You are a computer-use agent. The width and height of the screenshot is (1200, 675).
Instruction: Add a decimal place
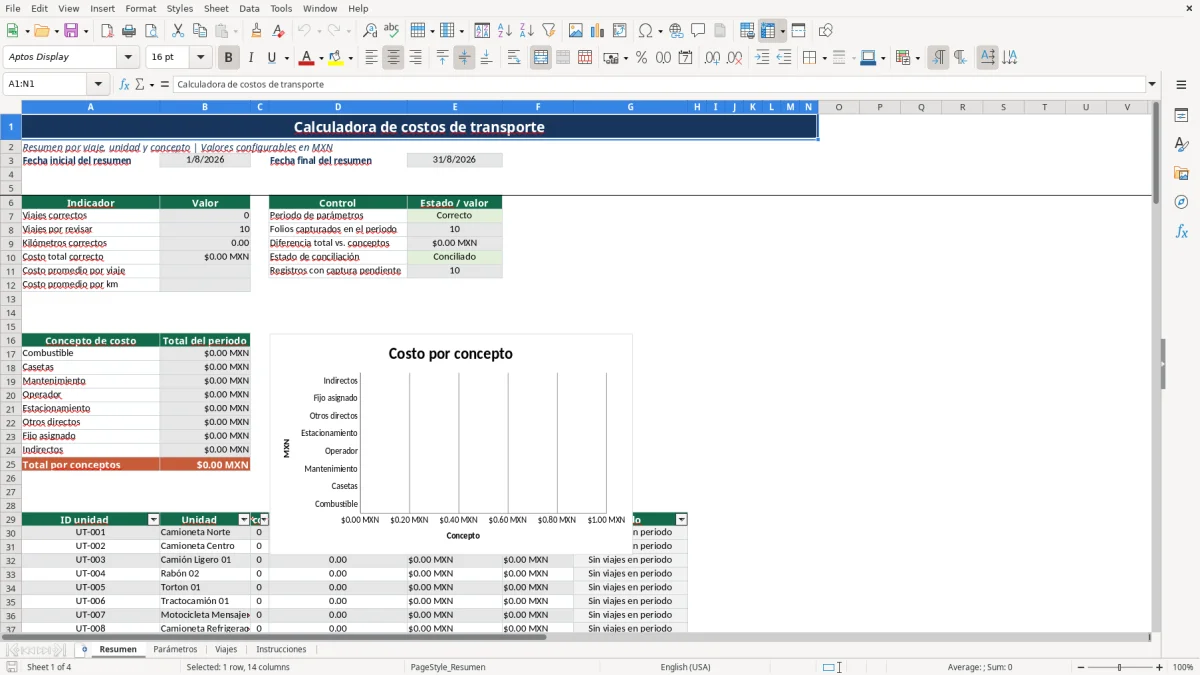click(712, 58)
